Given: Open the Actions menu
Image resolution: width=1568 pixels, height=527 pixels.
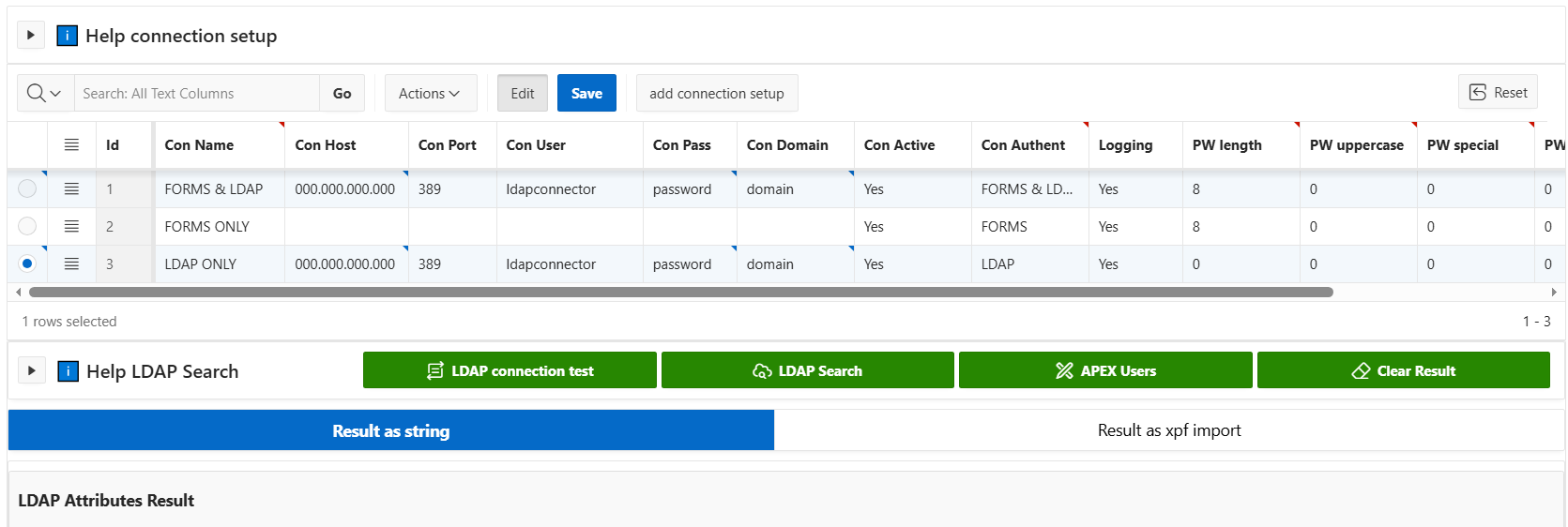Looking at the screenshot, I should (431, 93).
